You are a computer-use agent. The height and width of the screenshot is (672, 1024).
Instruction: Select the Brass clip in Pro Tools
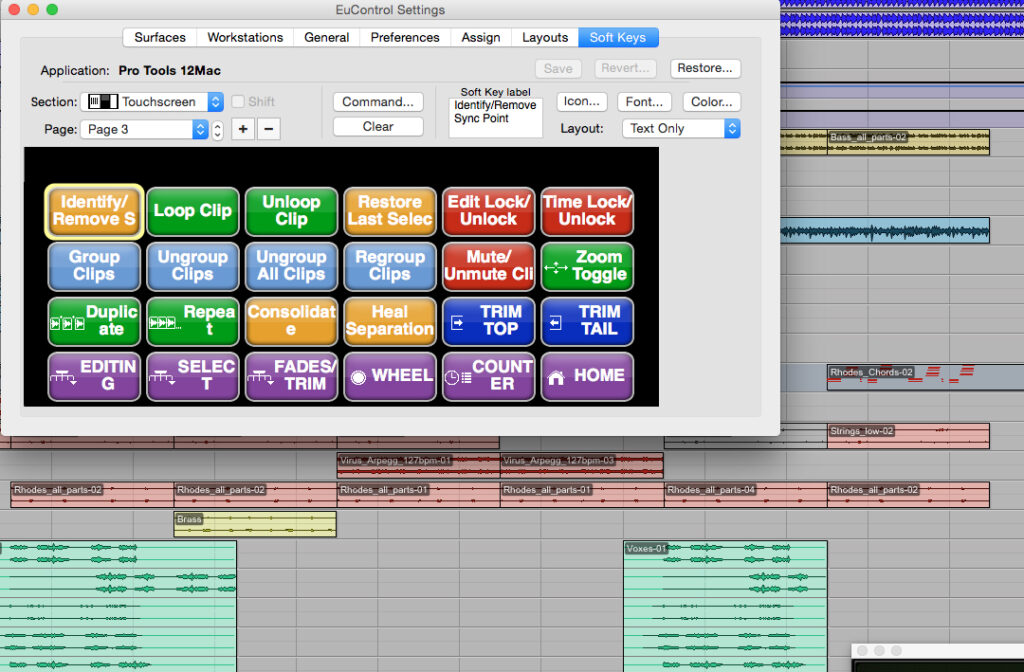255,524
